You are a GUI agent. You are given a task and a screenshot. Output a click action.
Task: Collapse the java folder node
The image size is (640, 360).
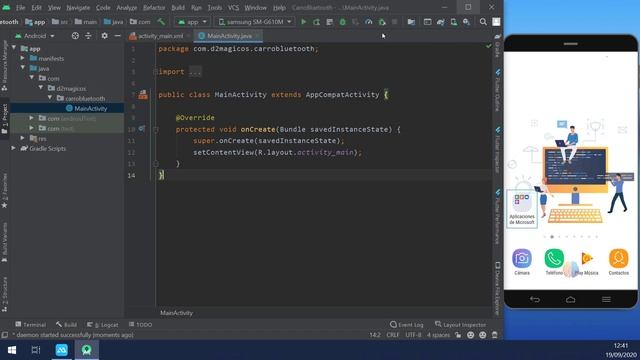[23, 68]
